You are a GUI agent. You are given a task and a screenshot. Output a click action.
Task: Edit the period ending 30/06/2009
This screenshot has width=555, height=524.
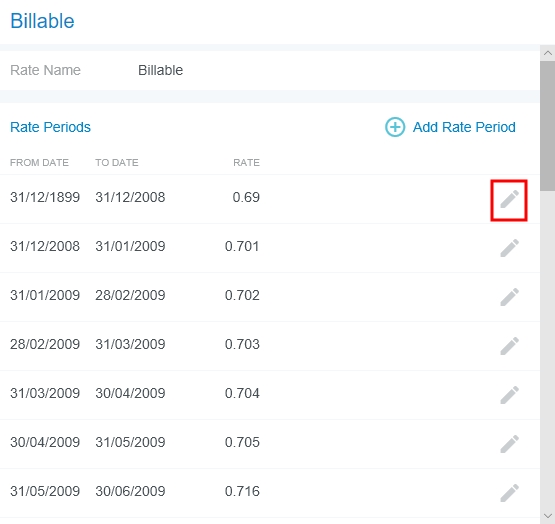pyautogui.click(x=509, y=493)
